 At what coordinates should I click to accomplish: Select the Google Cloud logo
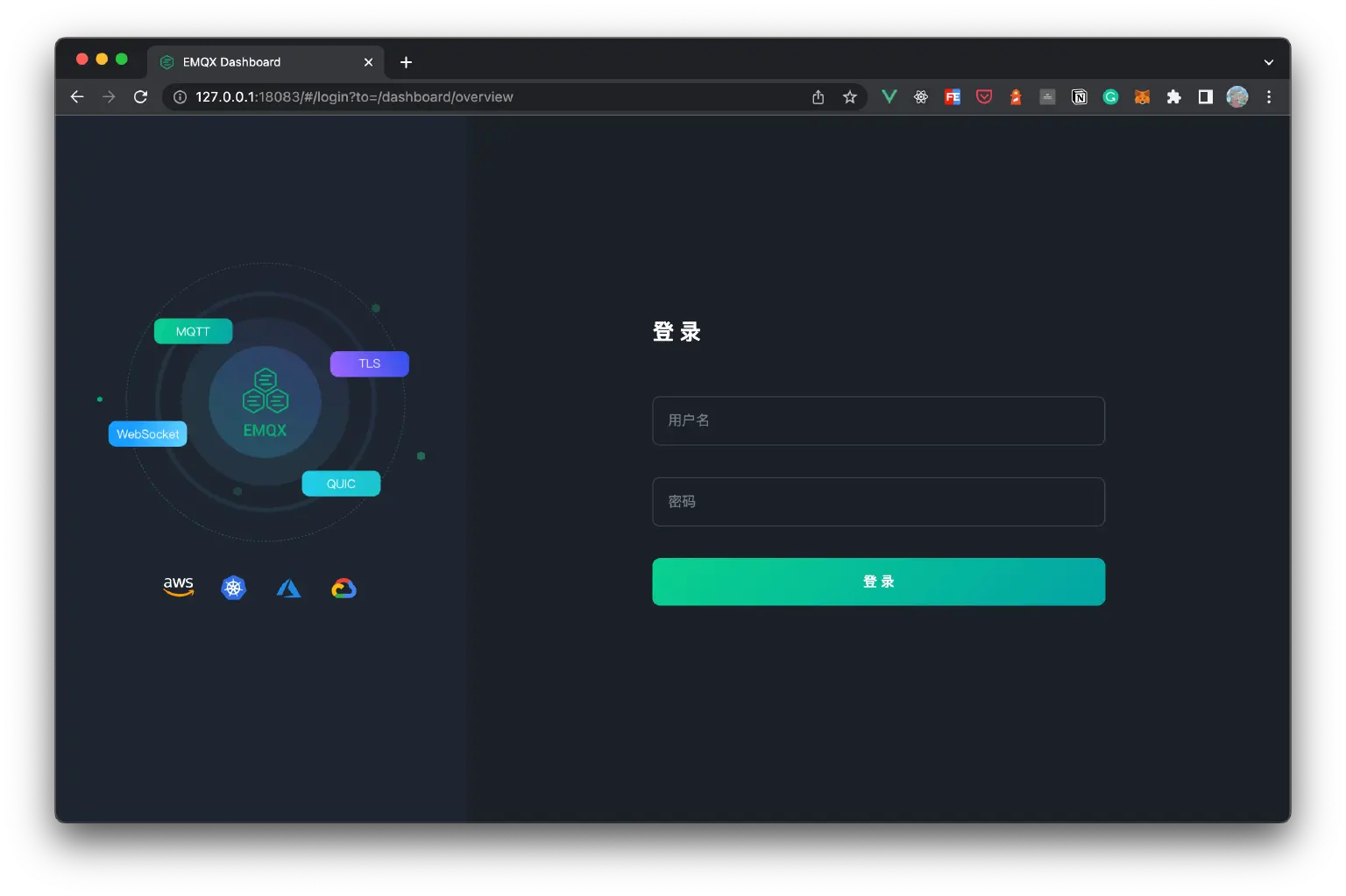344,587
